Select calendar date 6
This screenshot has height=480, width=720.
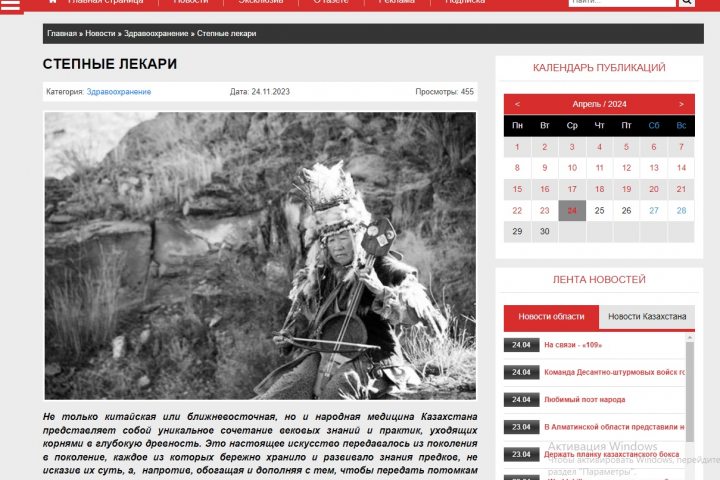coord(654,147)
